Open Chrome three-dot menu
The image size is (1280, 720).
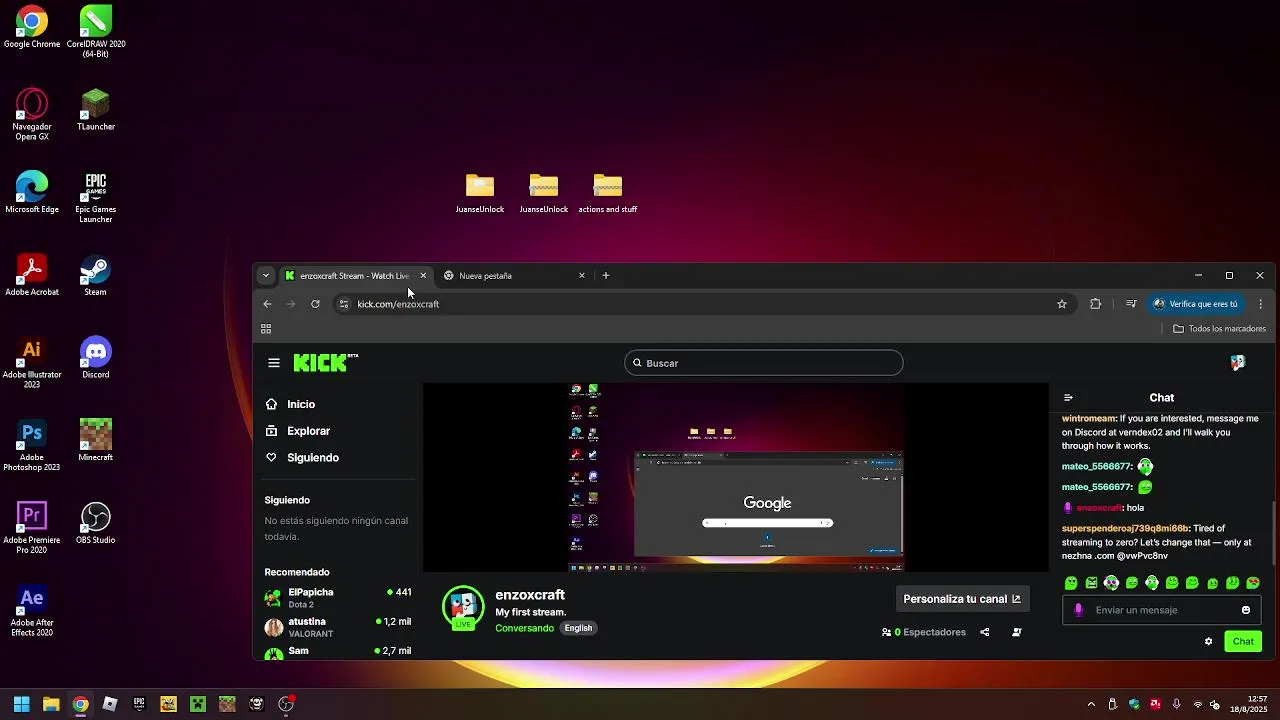[1261, 304]
